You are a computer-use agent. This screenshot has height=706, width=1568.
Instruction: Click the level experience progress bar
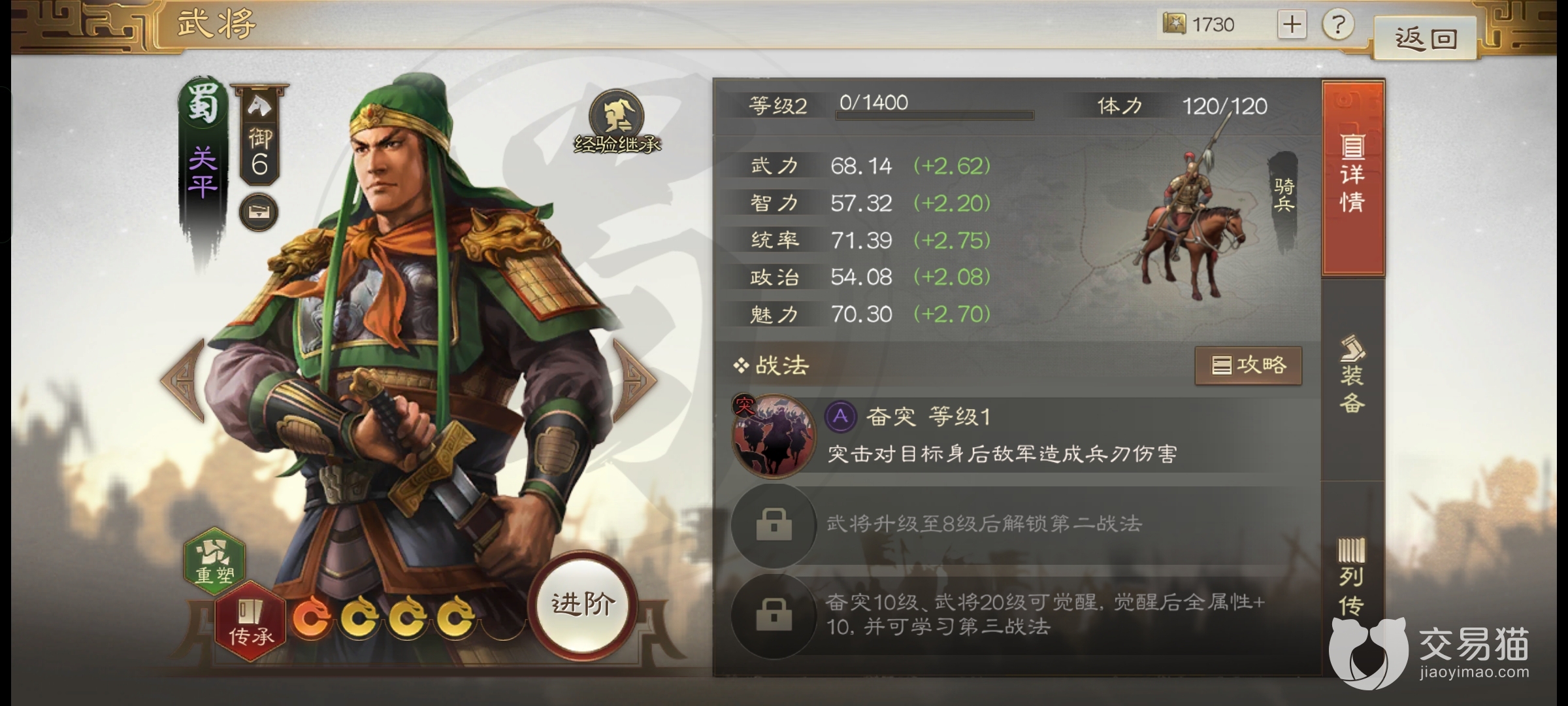[934, 115]
